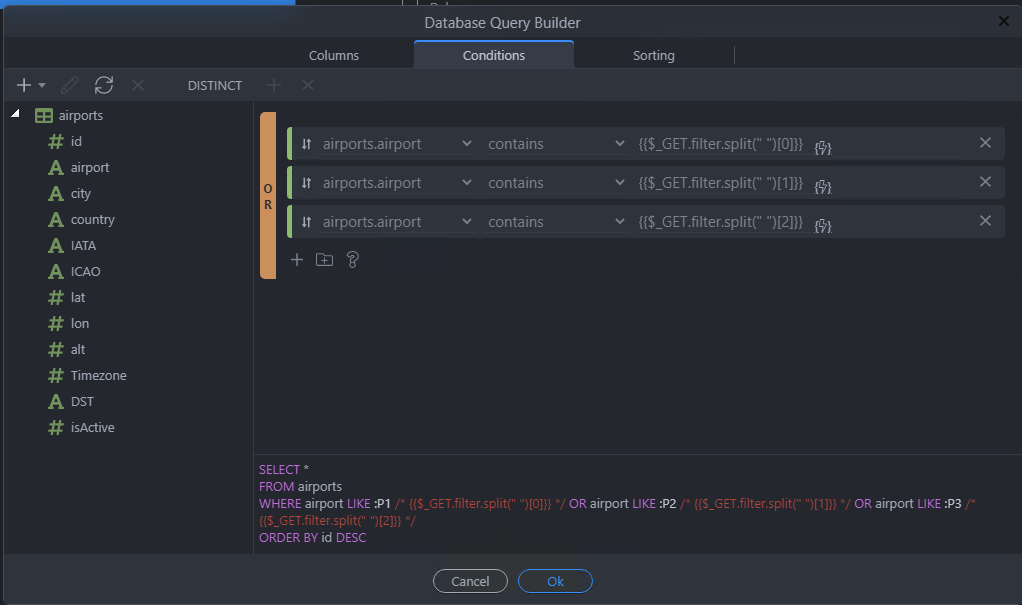Click the third condition value field
Screen dimensions: 1022x605
tap(720, 222)
